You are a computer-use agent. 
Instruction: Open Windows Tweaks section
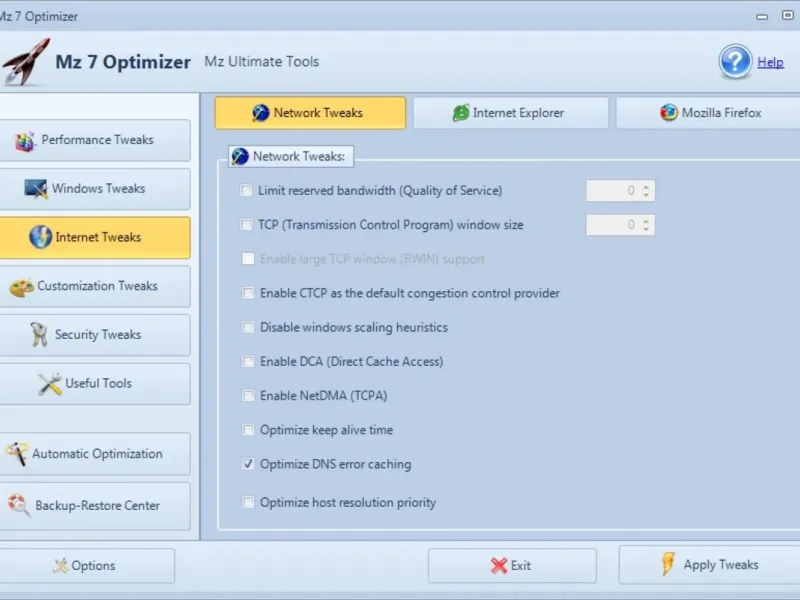95,189
